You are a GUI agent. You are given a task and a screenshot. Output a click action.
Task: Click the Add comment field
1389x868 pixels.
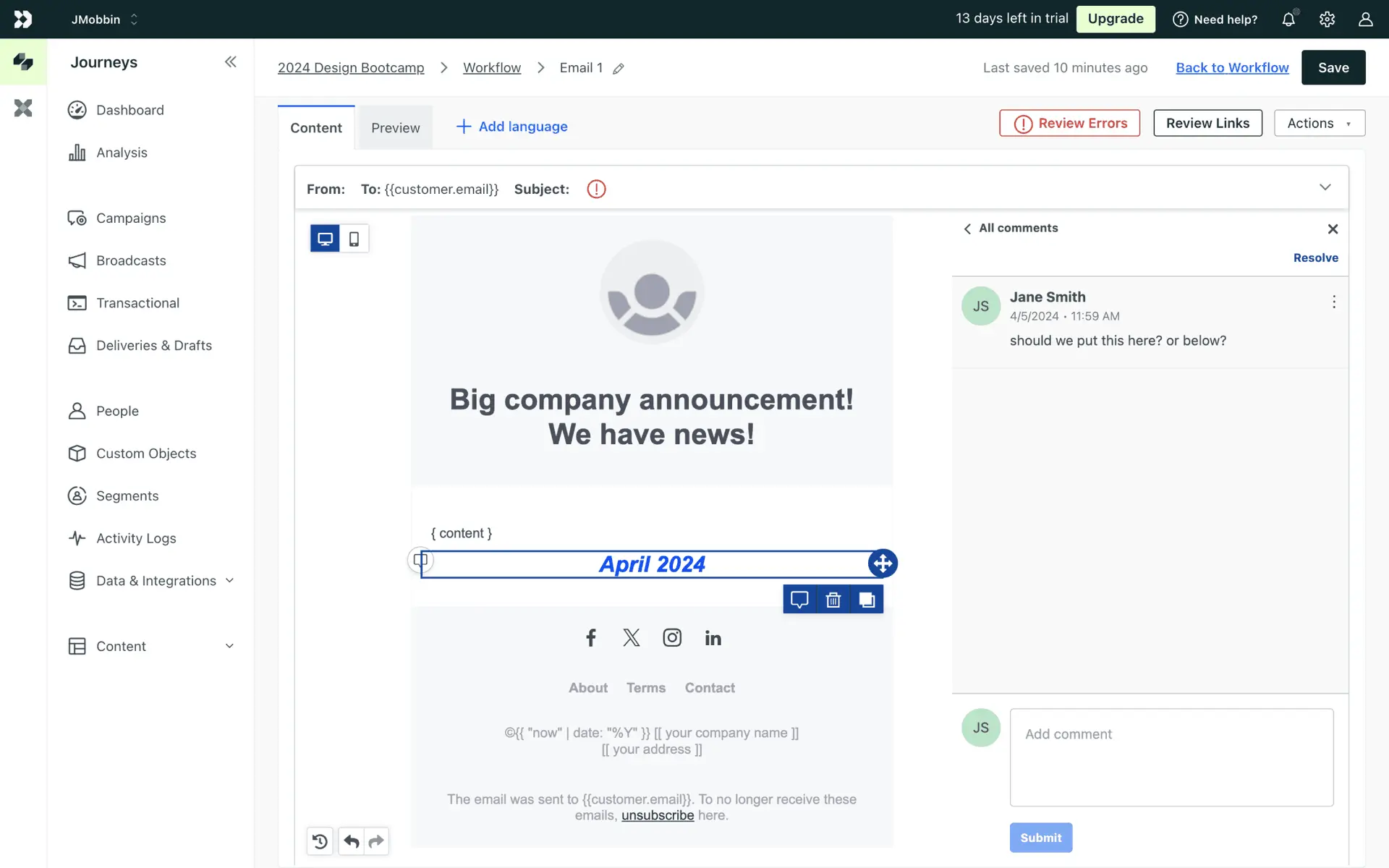(1171, 757)
